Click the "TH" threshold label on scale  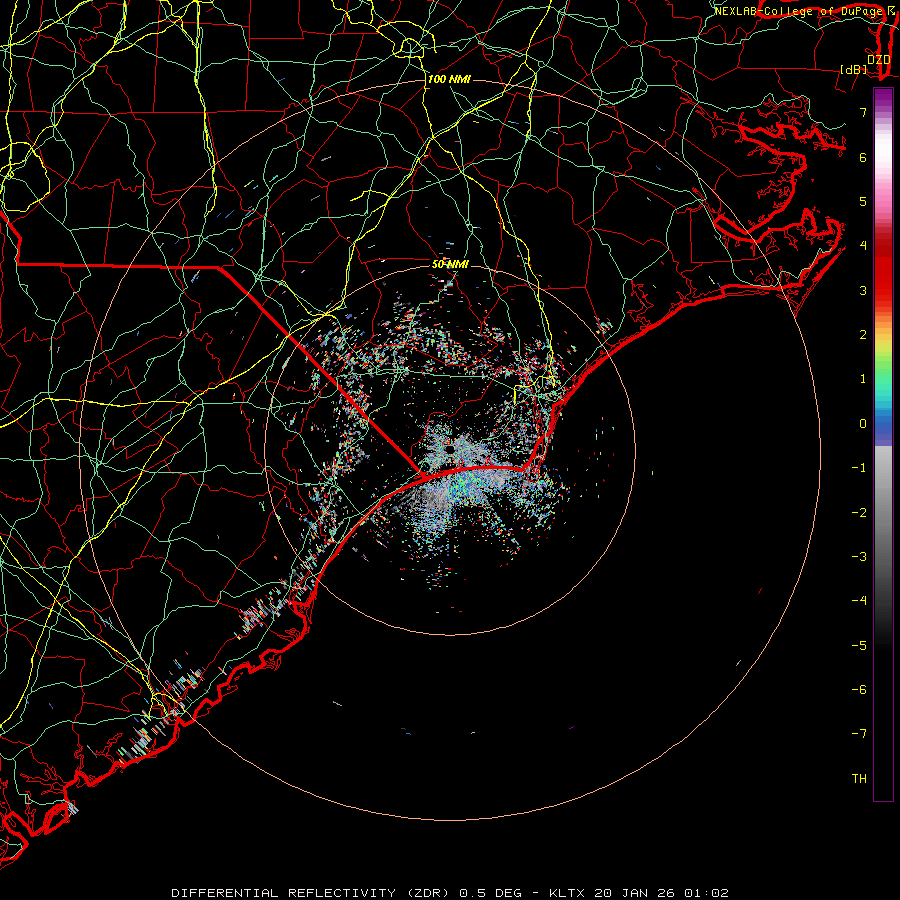click(x=859, y=779)
